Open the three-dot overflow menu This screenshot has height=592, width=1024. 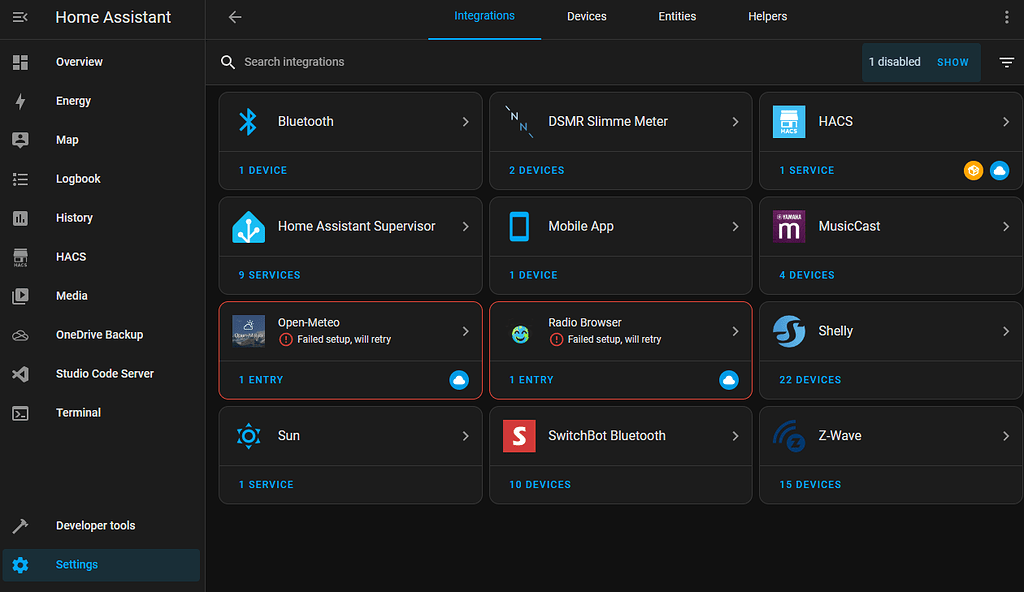point(1006,17)
